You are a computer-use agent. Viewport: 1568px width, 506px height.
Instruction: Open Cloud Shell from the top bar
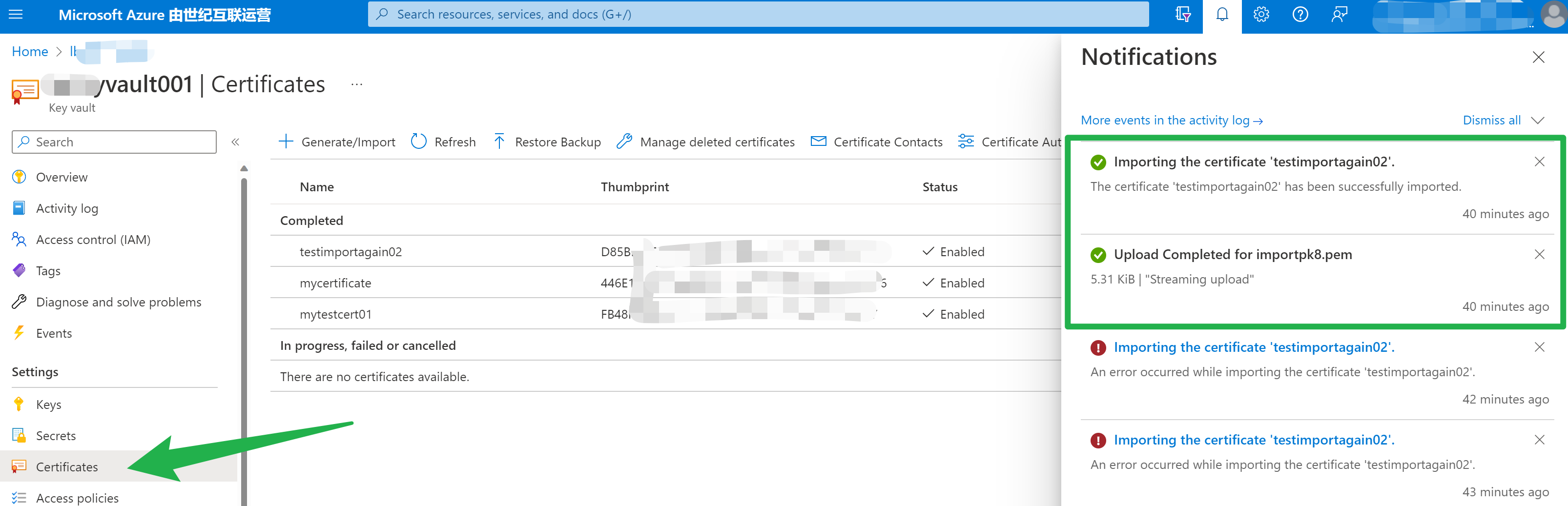tap(1182, 14)
